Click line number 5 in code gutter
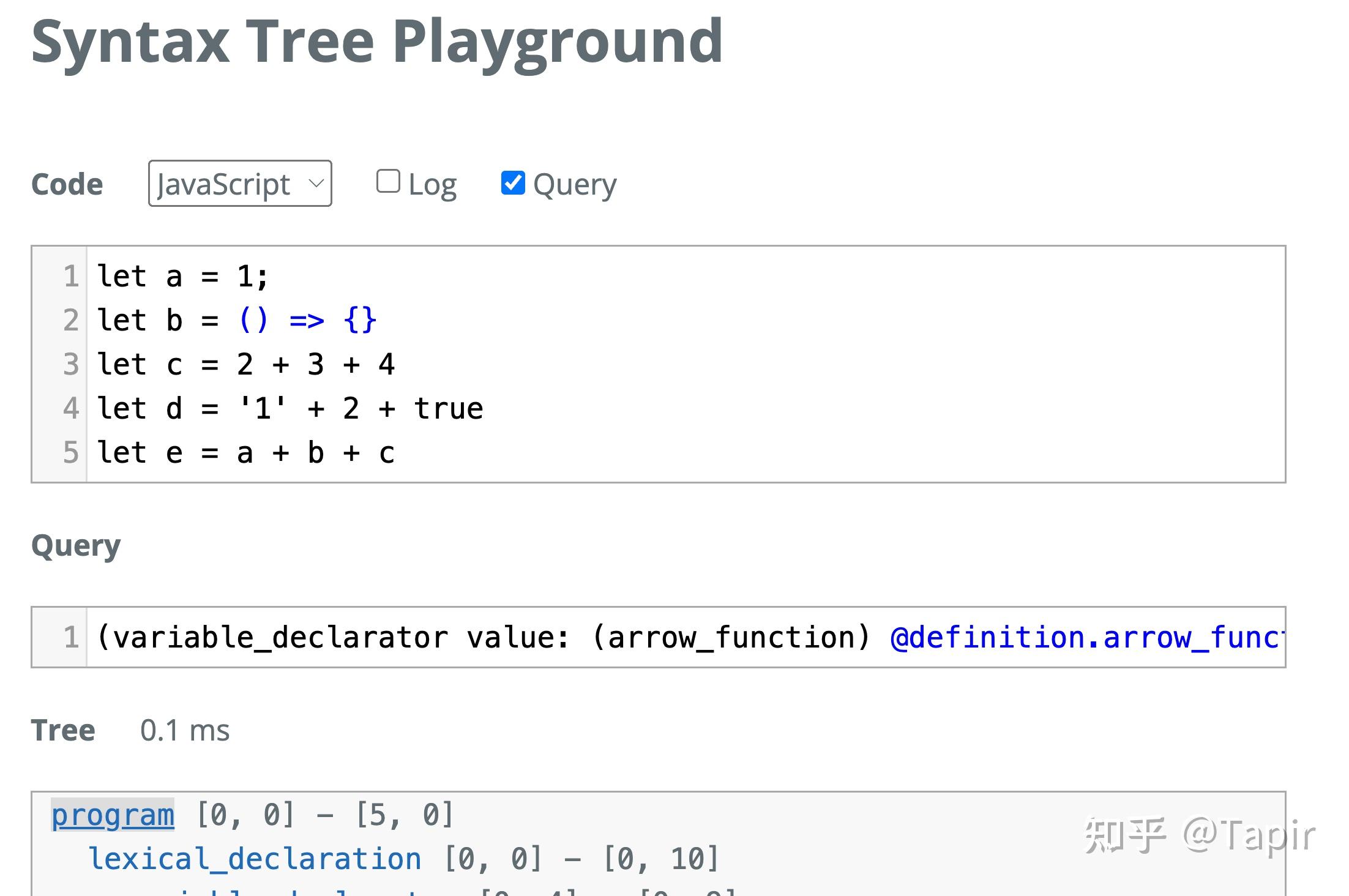The height and width of the screenshot is (896, 1349). coord(71,453)
